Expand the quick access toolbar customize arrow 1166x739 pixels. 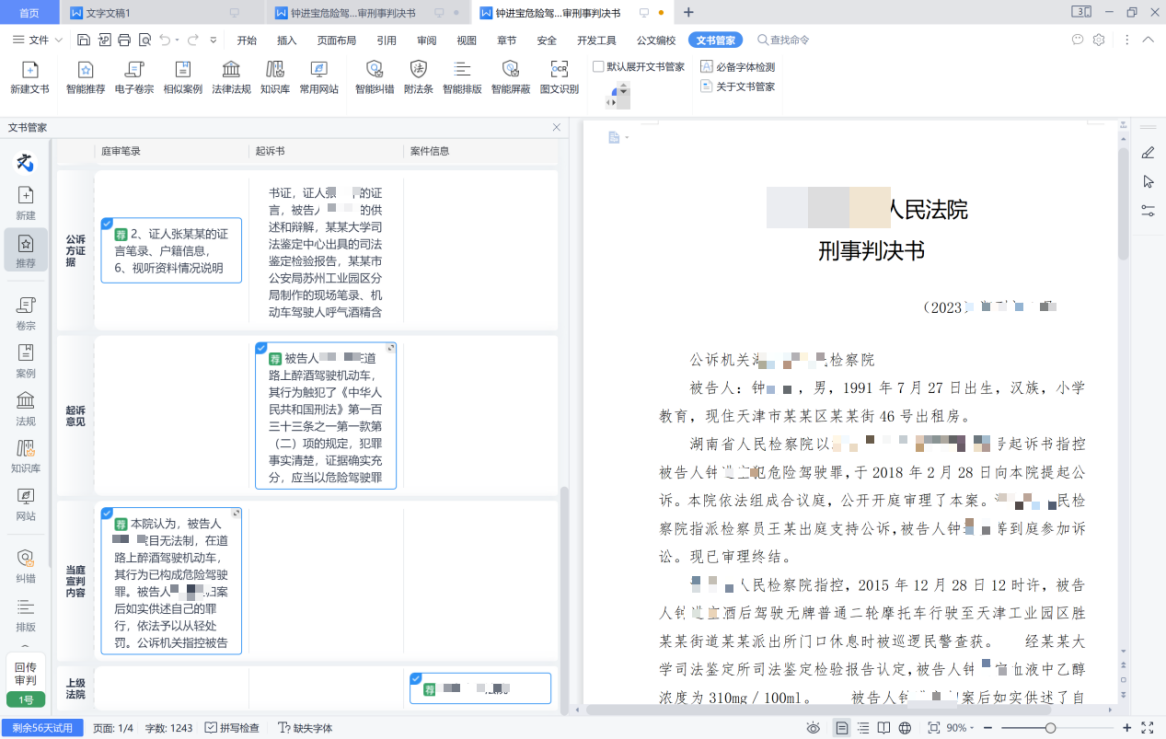click(213, 40)
